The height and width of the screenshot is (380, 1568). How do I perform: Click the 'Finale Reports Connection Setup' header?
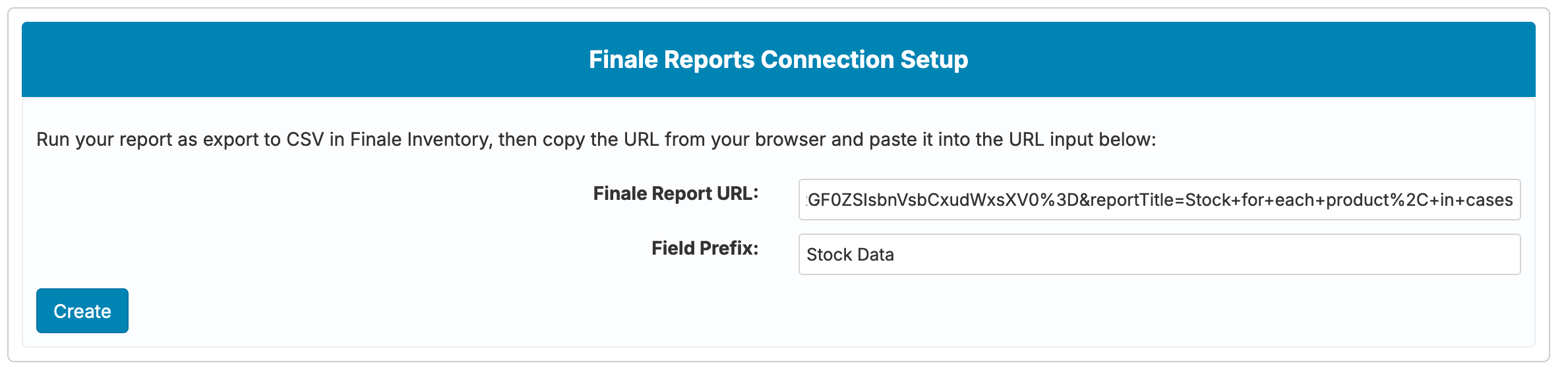779,59
